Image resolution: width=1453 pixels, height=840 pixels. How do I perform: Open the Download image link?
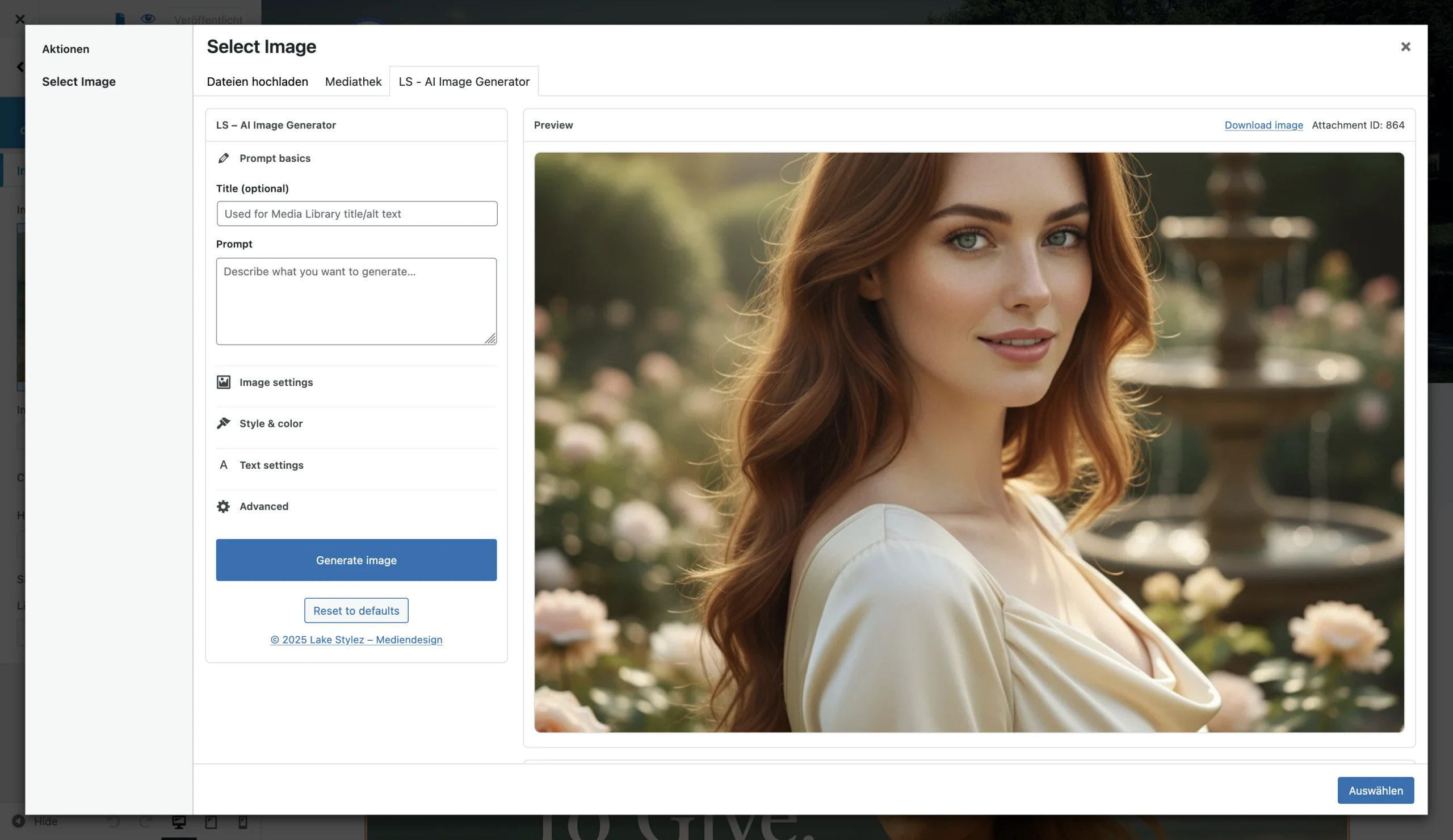point(1263,125)
